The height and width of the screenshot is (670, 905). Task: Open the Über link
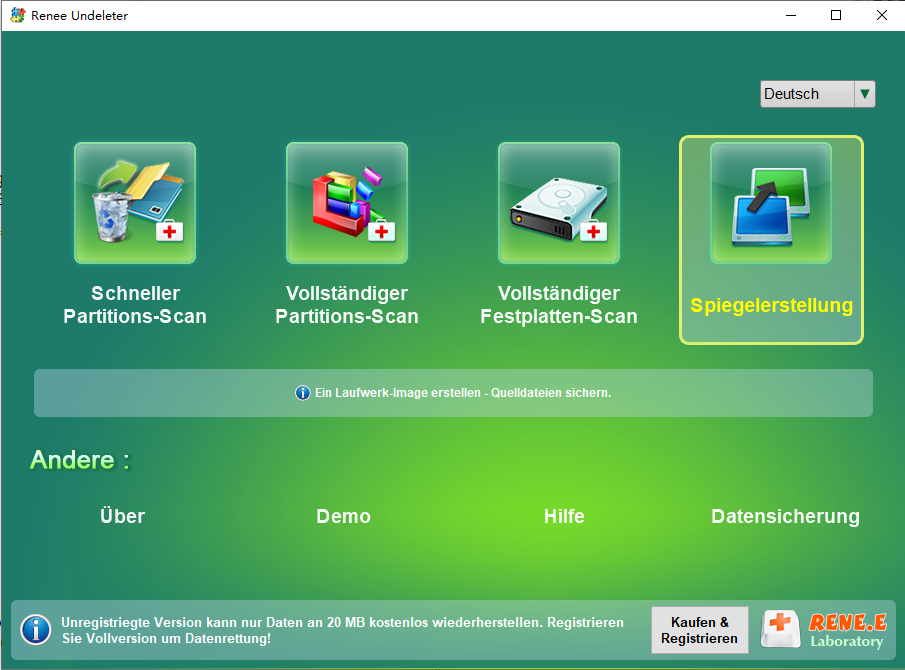tap(122, 516)
